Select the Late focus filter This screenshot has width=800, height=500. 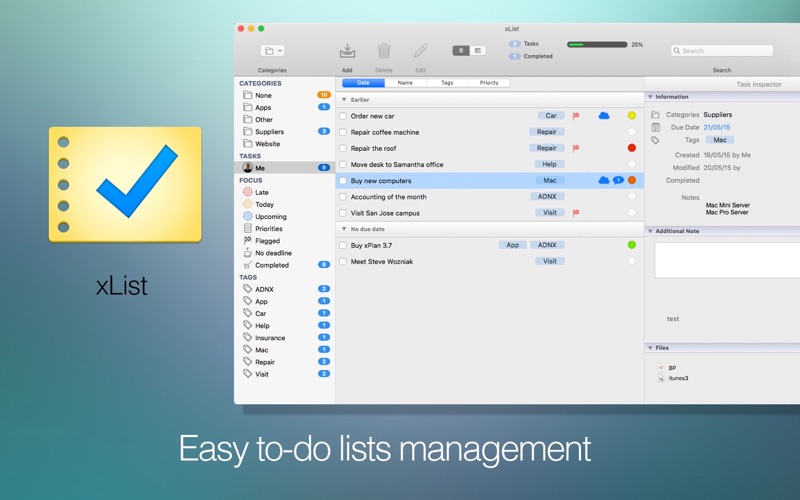point(262,192)
